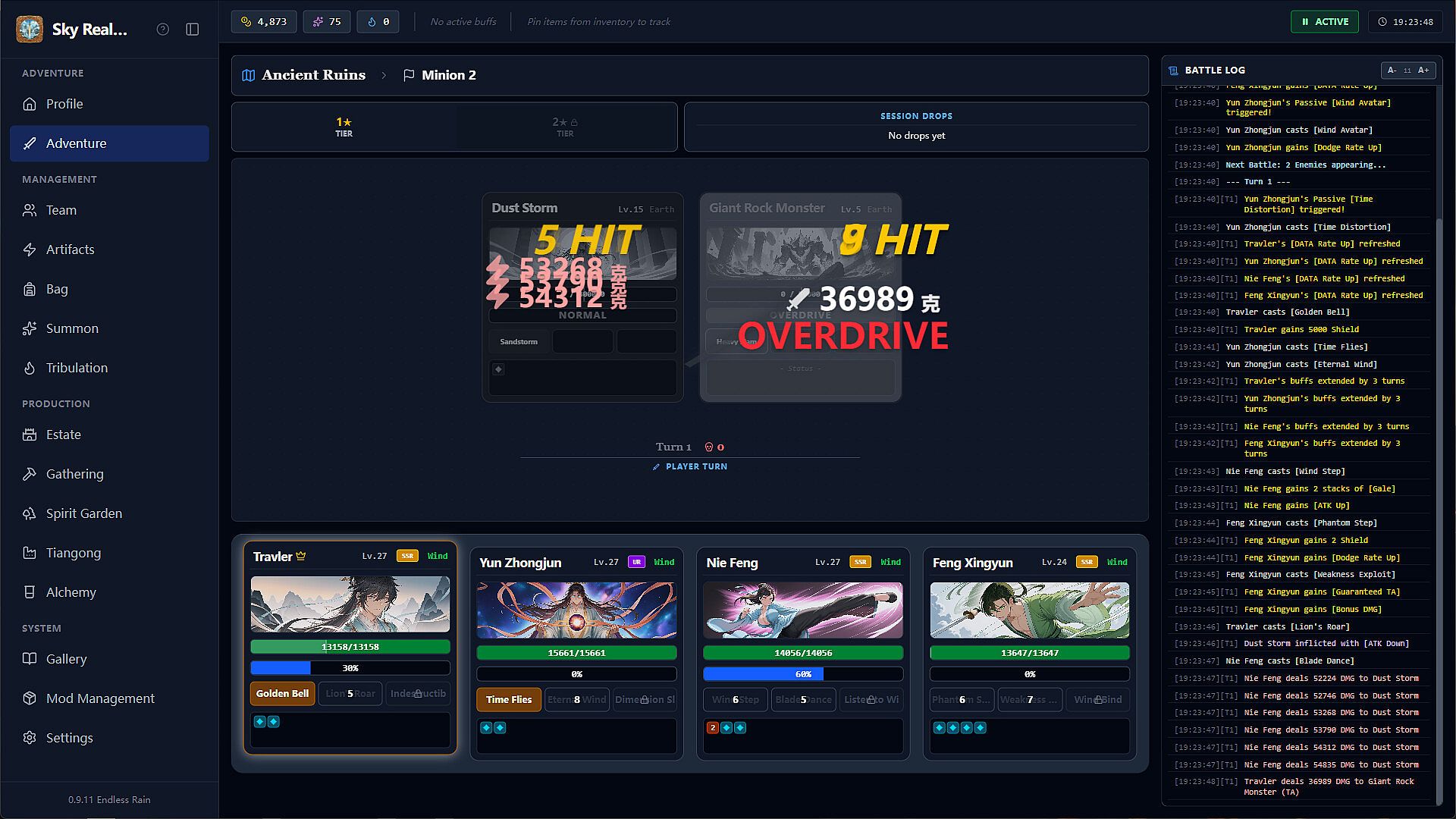Viewport: 1456px width, 819px height.
Task: Select Feng Xingyun's character portrait
Action: (1029, 610)
